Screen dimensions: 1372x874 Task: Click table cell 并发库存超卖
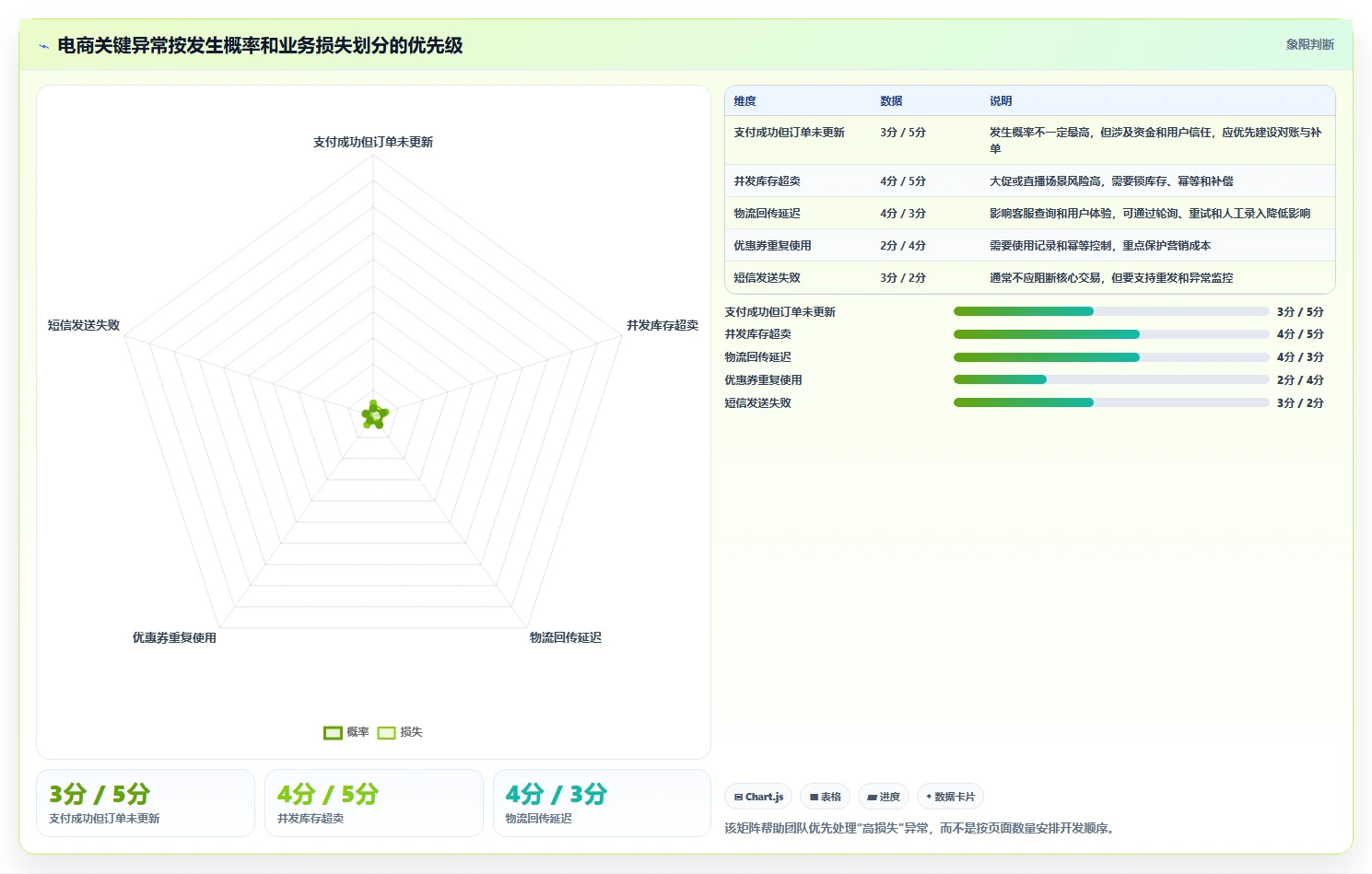click(x=767, y=181)
